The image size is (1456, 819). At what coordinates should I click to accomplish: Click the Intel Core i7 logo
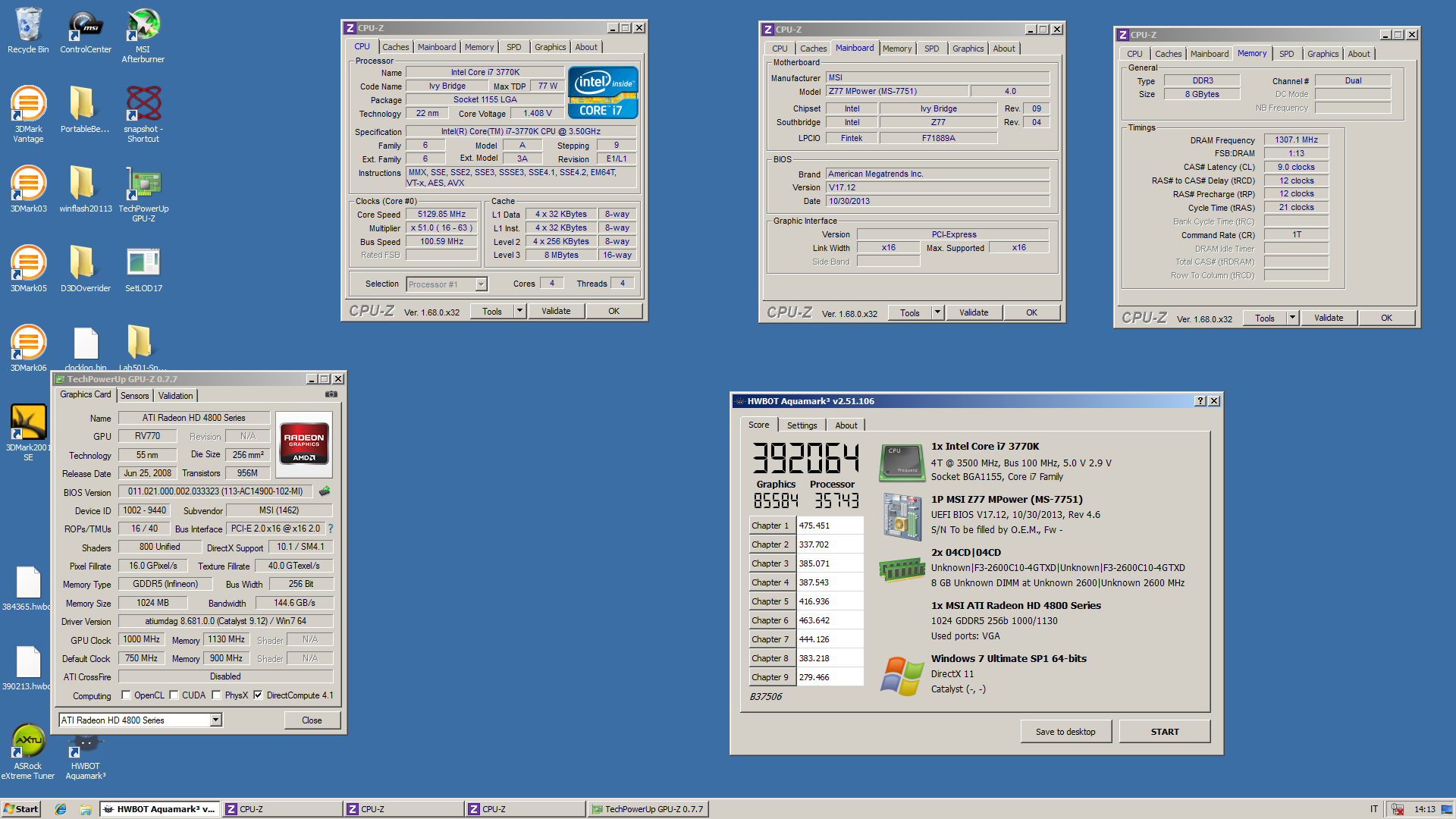(603, 93)
